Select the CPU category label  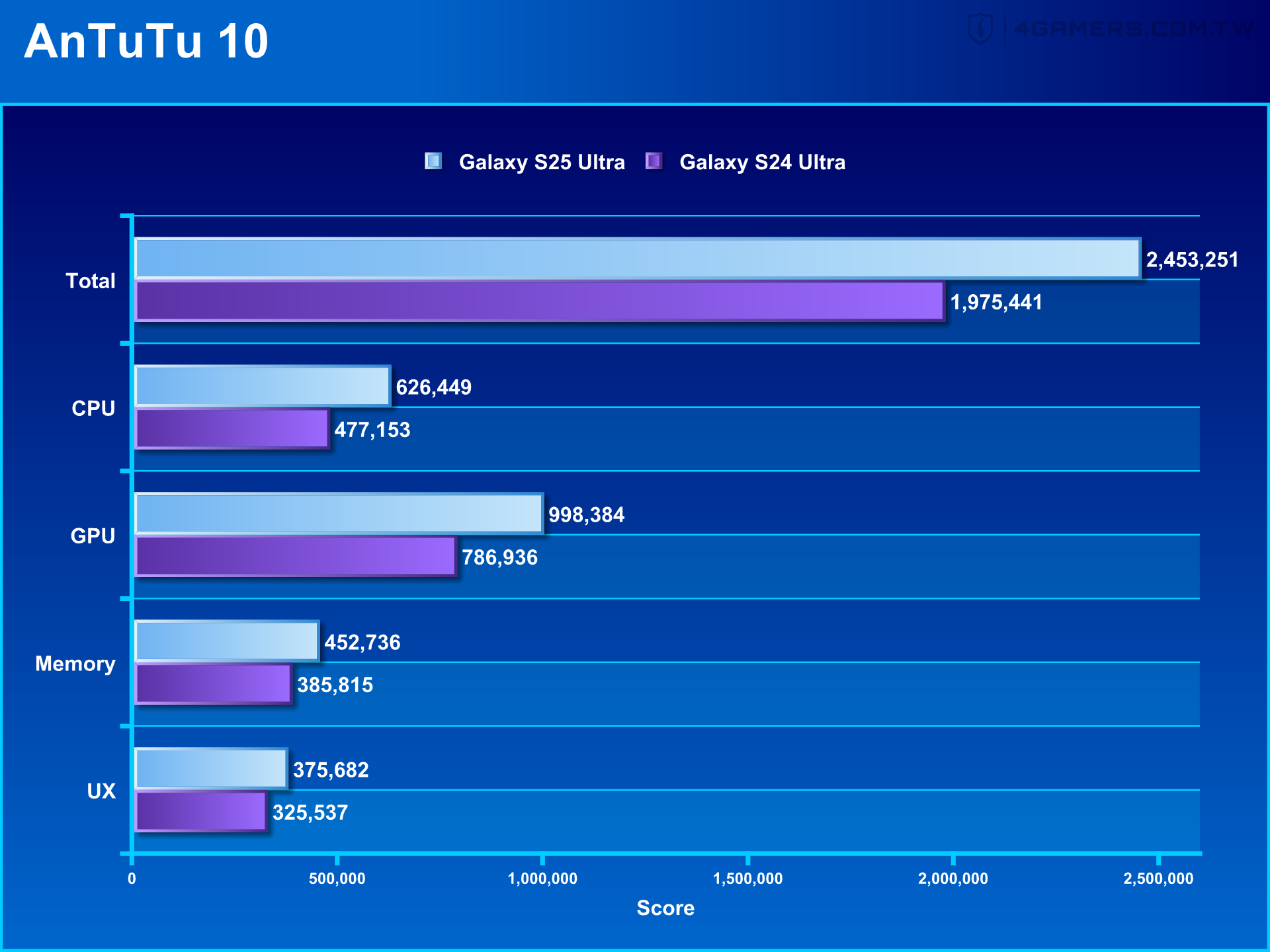tap(93, 408)
